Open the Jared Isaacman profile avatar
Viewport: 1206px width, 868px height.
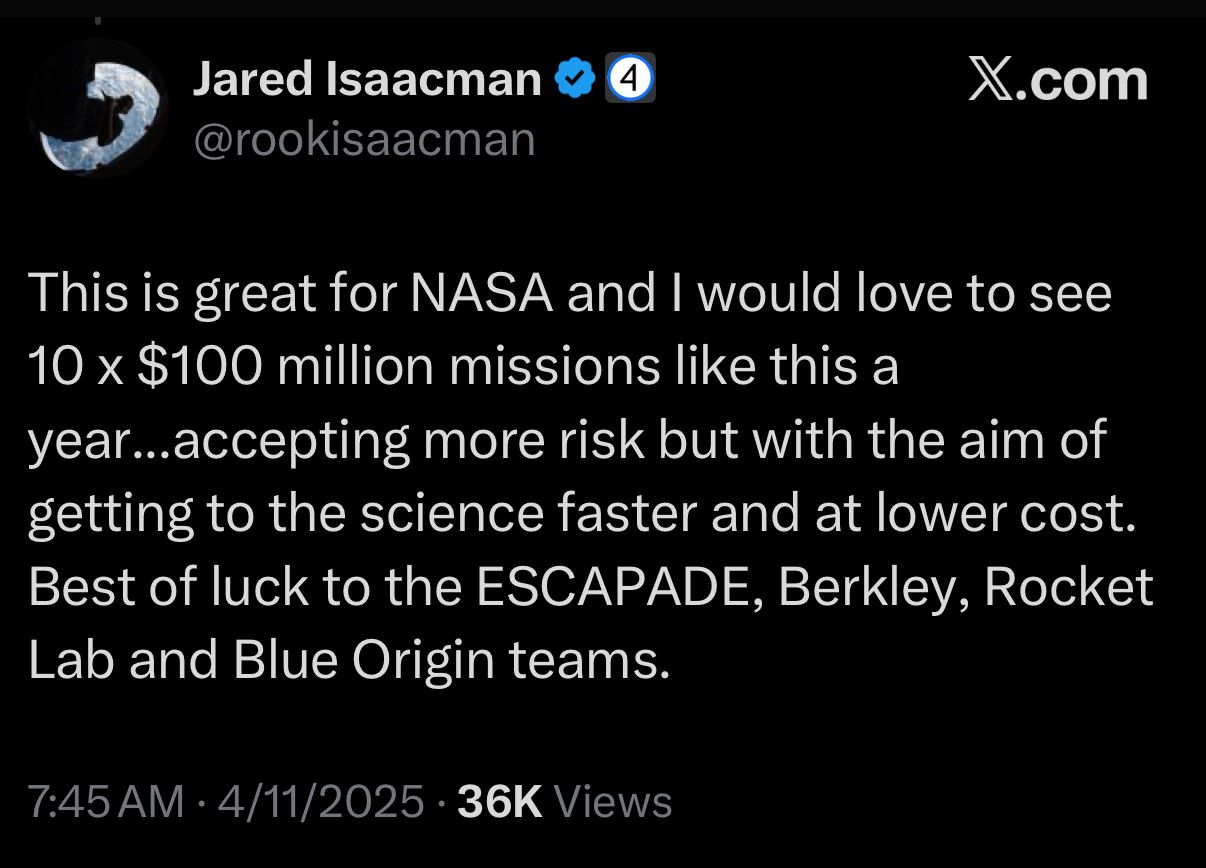point(97,109)
